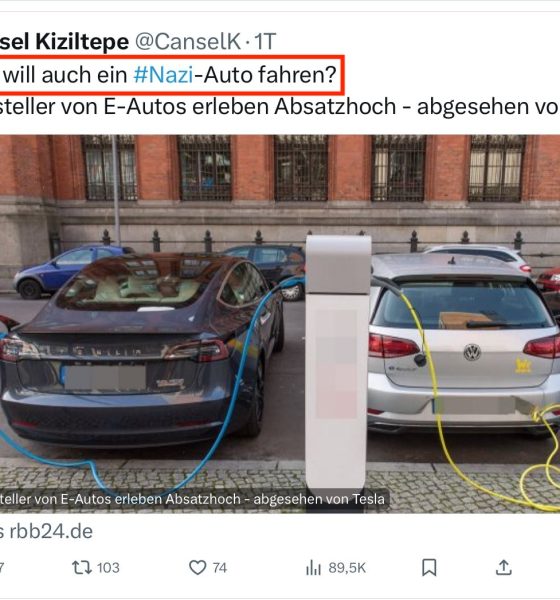This screenshot has width=560, height=600.
Task: Open the brick building link preview image
Action: point(280,324)
